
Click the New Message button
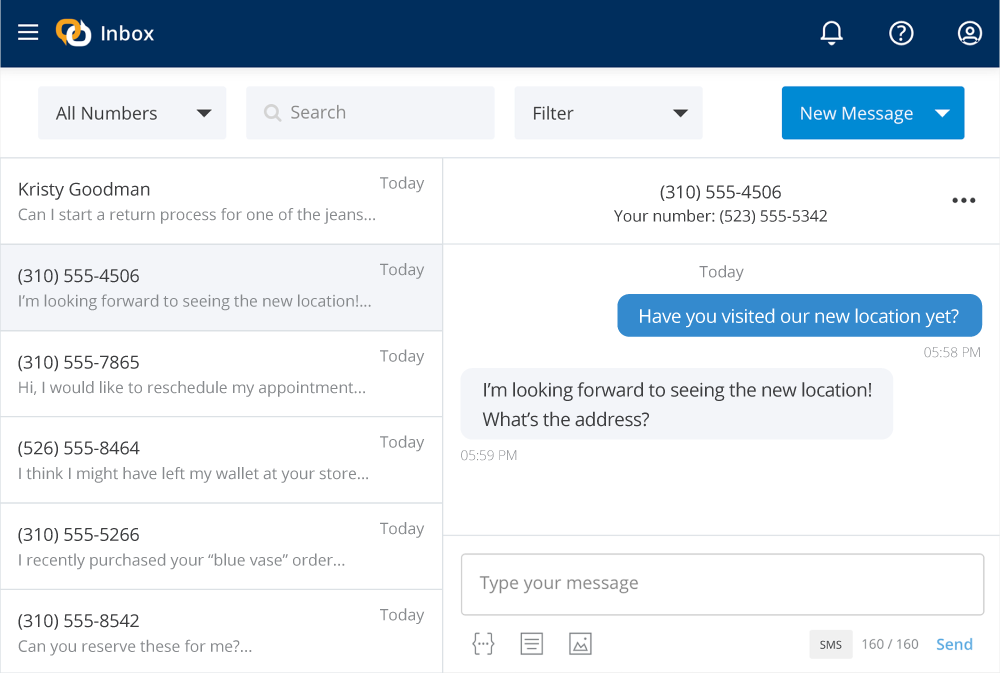coord(855,113)
